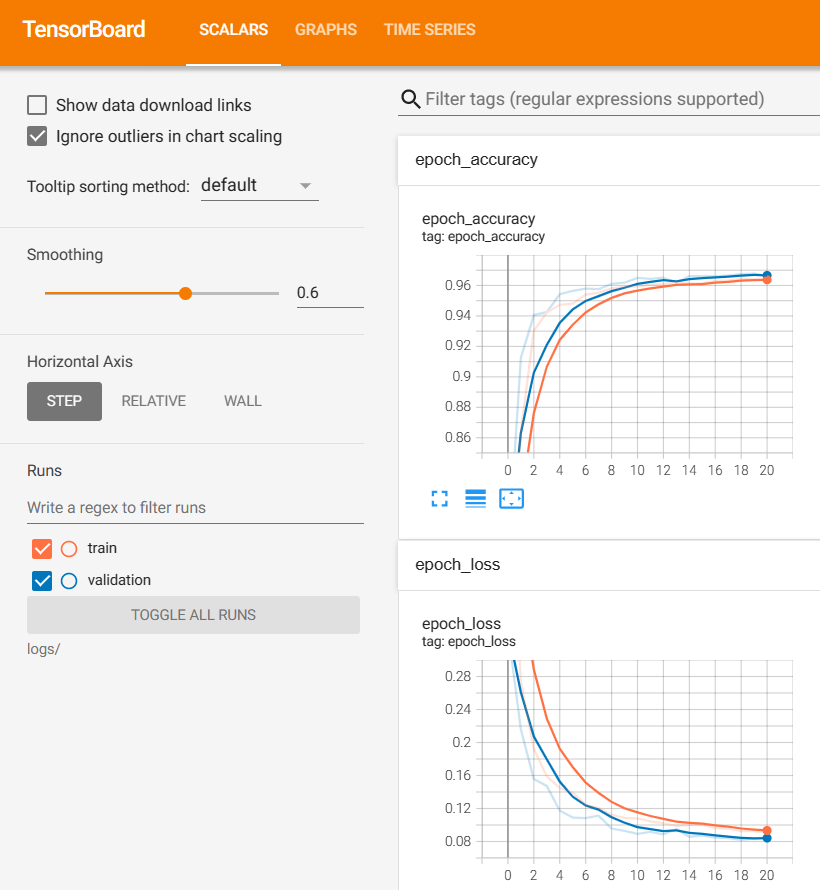Click the search magnifier icon beside Filter tags

pos(410,99)
